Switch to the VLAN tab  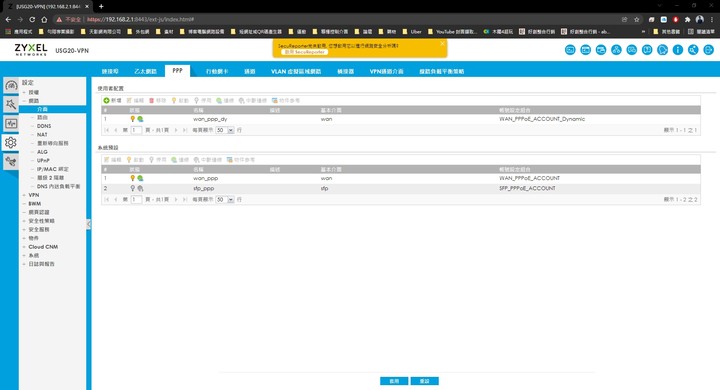coord(296,71)
